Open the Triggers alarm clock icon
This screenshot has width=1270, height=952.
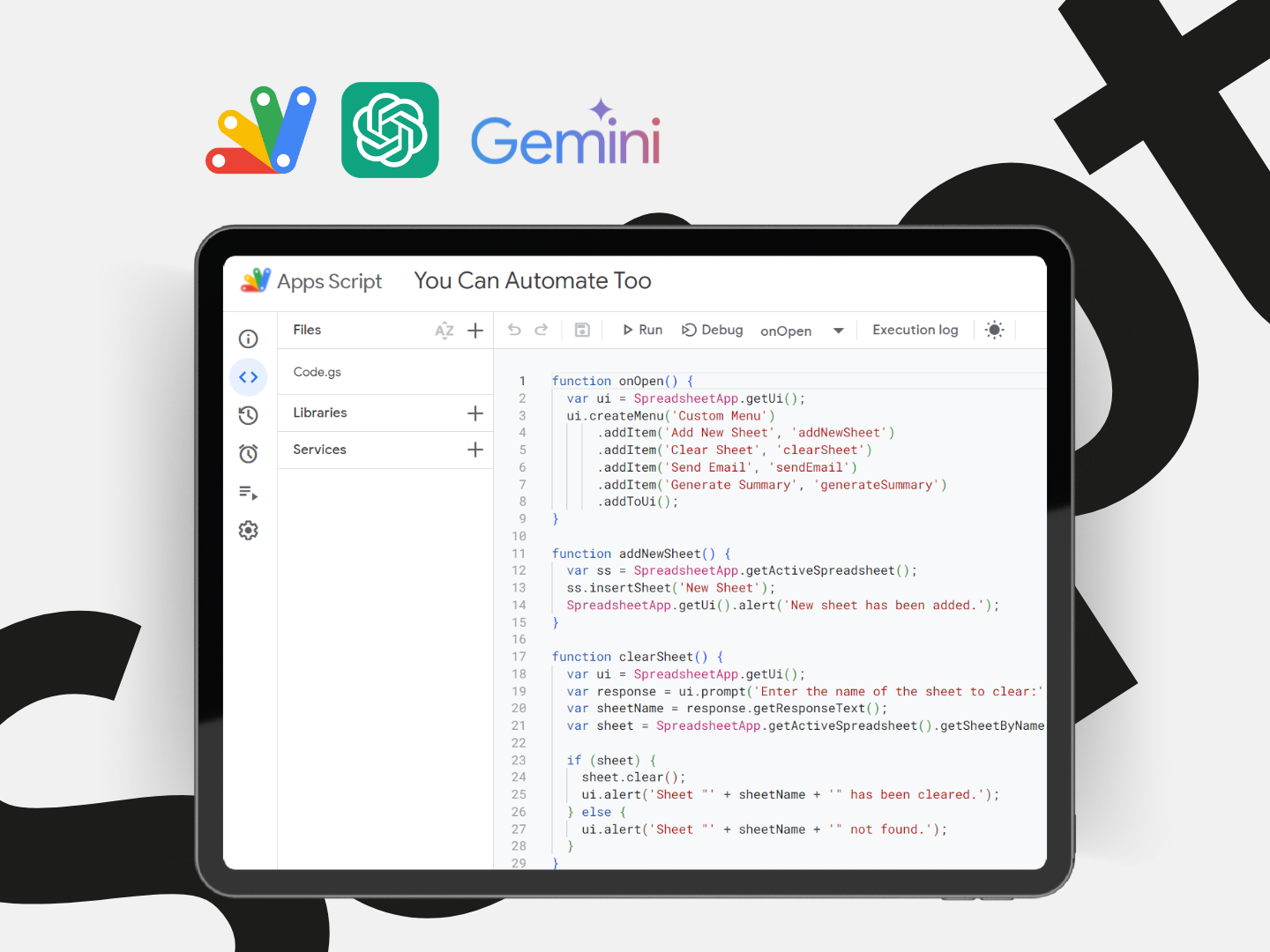point(249,454)
